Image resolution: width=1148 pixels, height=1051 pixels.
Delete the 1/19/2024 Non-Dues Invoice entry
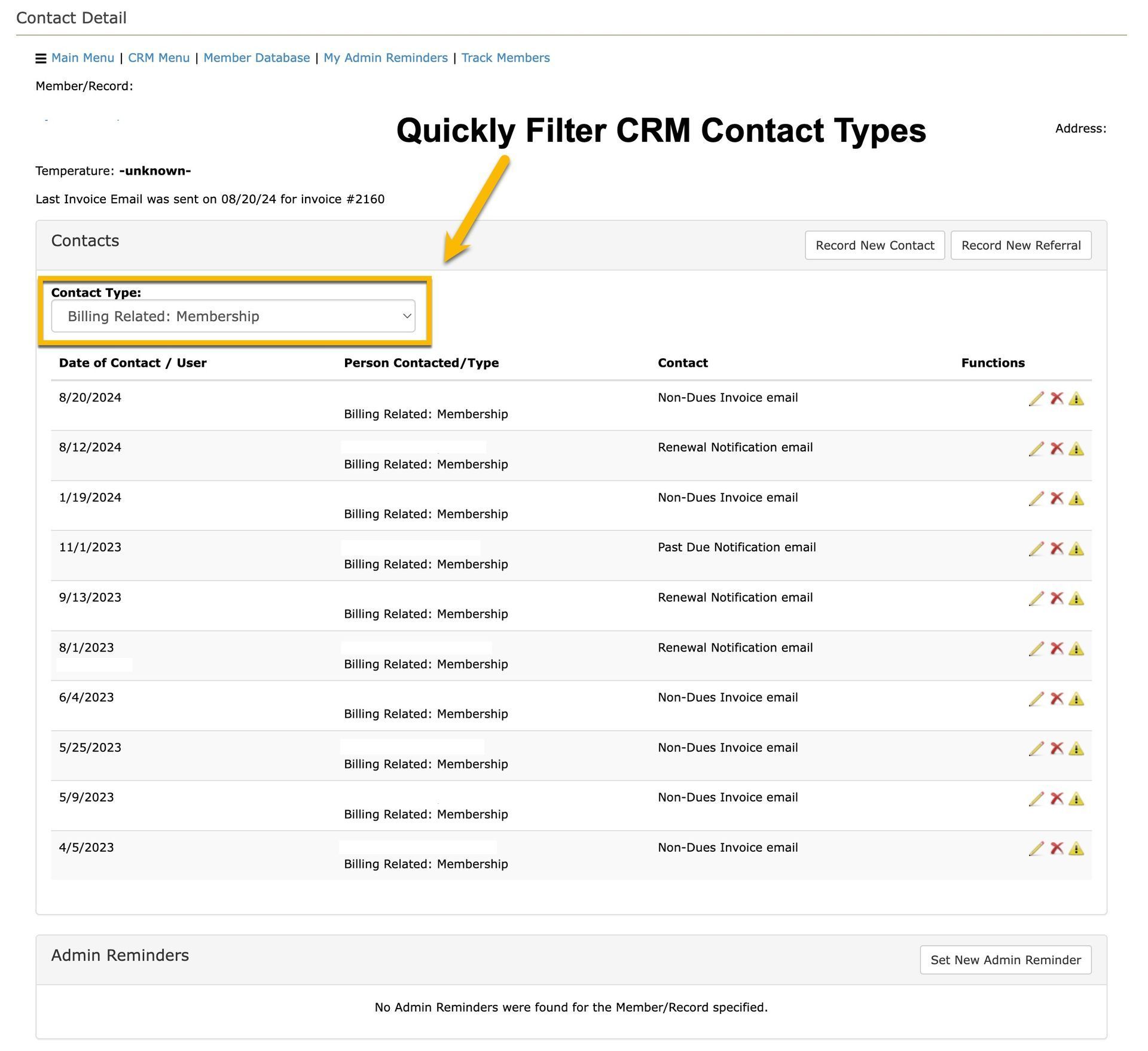[1057, 498]
